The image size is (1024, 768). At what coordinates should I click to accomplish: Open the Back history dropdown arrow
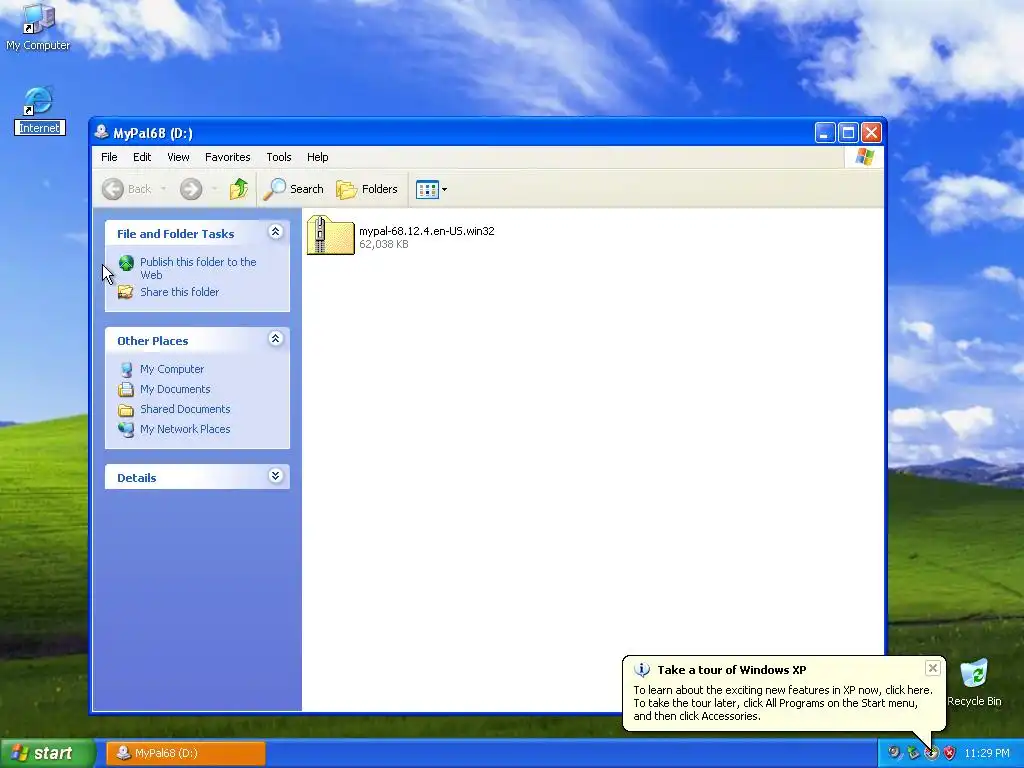click(x=163, y=189)
